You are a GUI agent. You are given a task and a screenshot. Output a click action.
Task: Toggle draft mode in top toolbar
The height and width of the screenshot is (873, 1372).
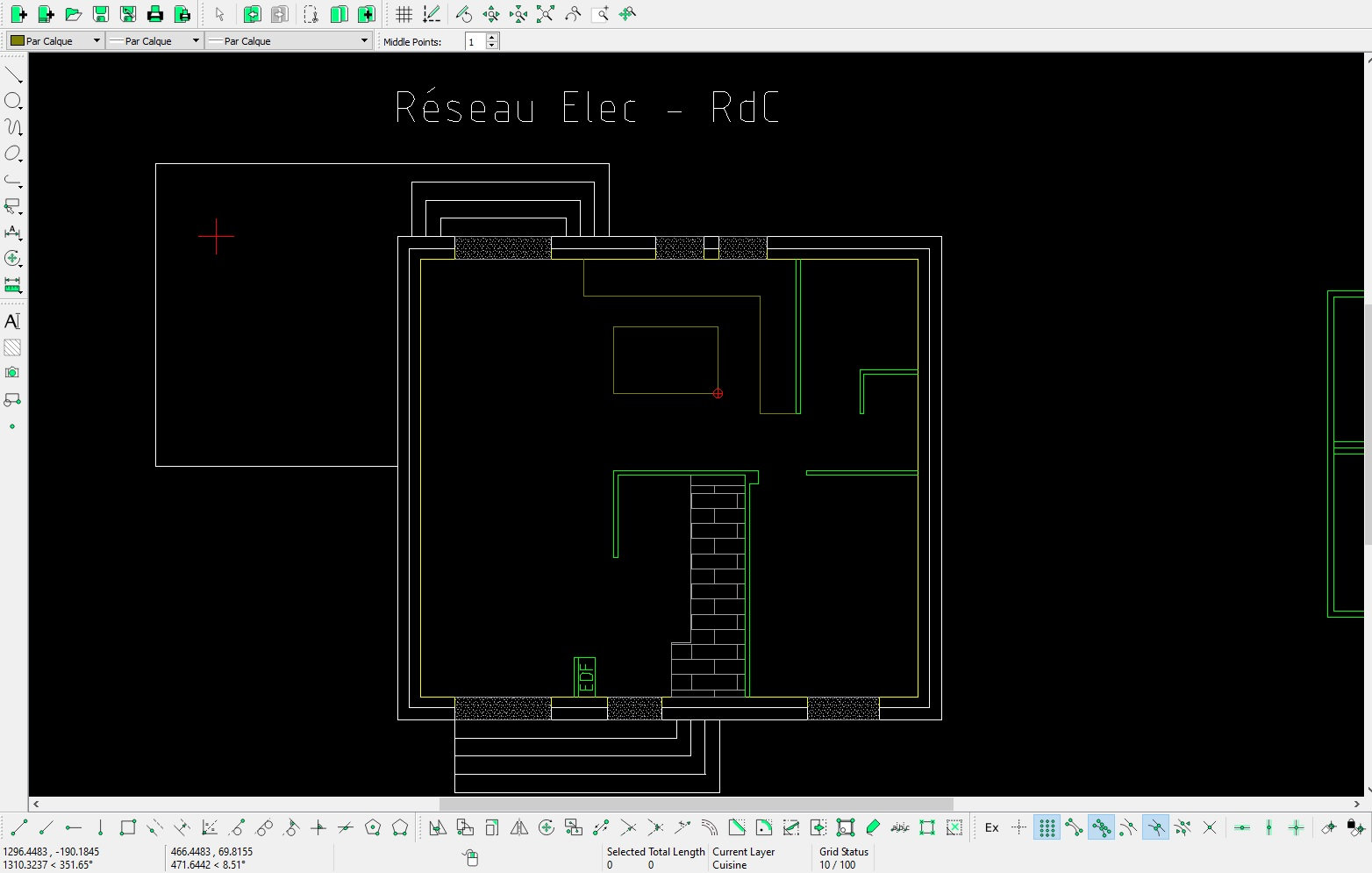431,14
